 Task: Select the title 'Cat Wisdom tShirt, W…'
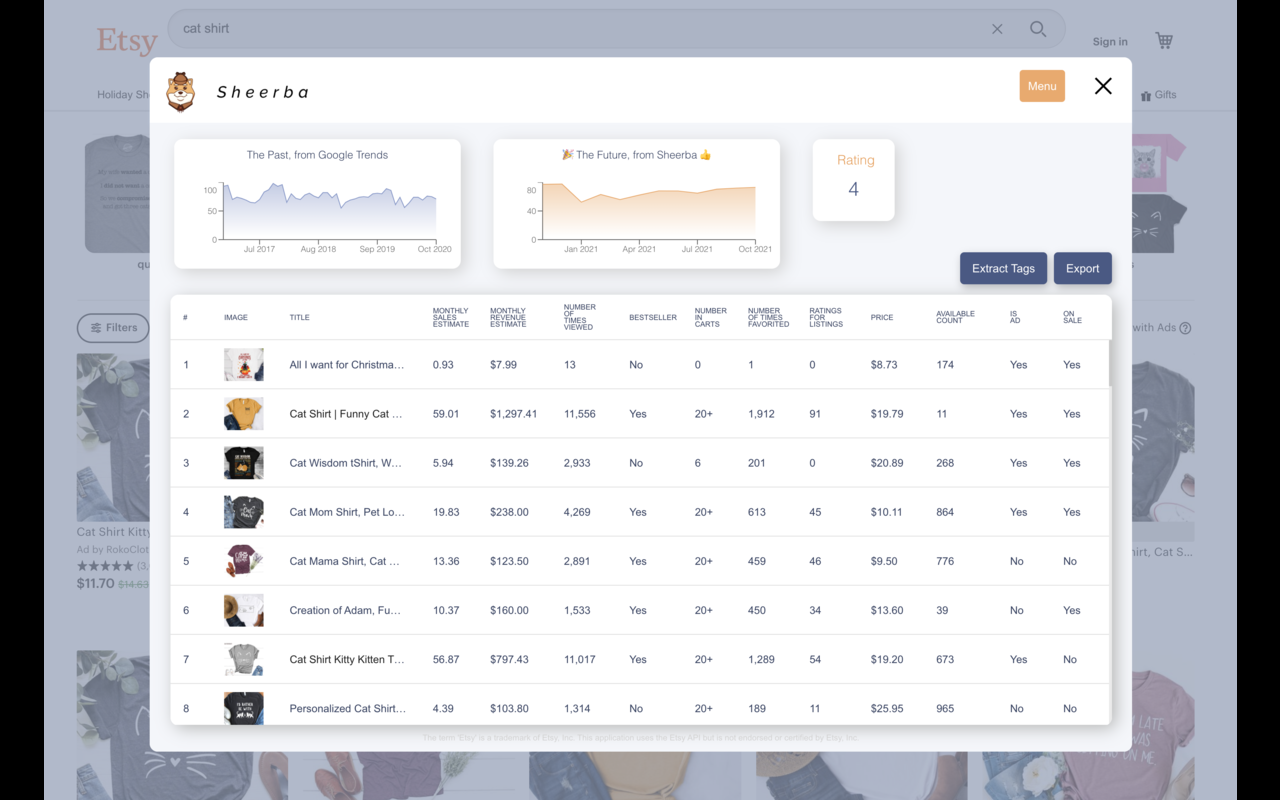pyautogui.click(x=346, y=463)
